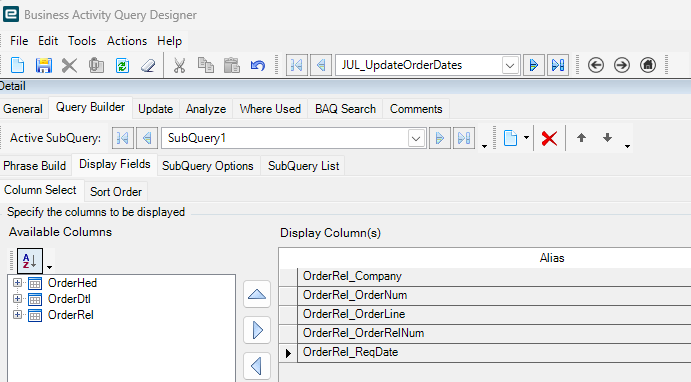Image resolution: width=691 pixels, height=382 pixels.
Task: Open the Tools menu
Action: point(82,41)
